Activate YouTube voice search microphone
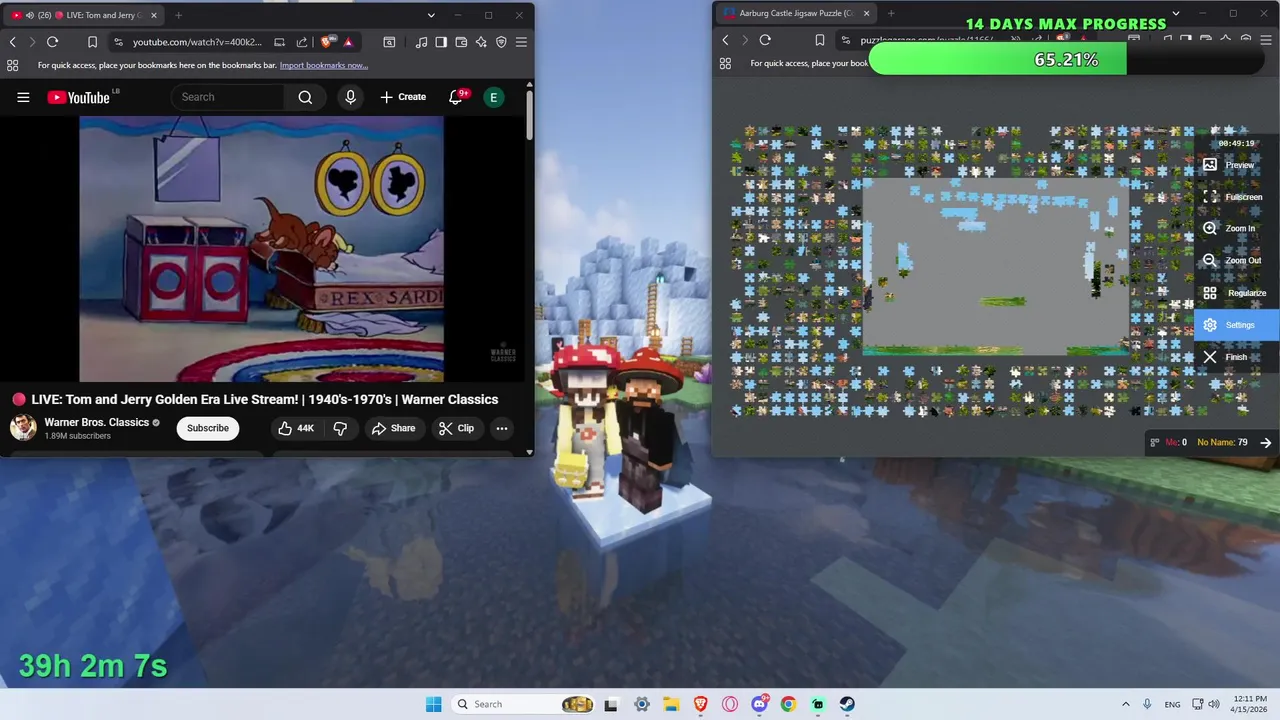 pos(350,97)
